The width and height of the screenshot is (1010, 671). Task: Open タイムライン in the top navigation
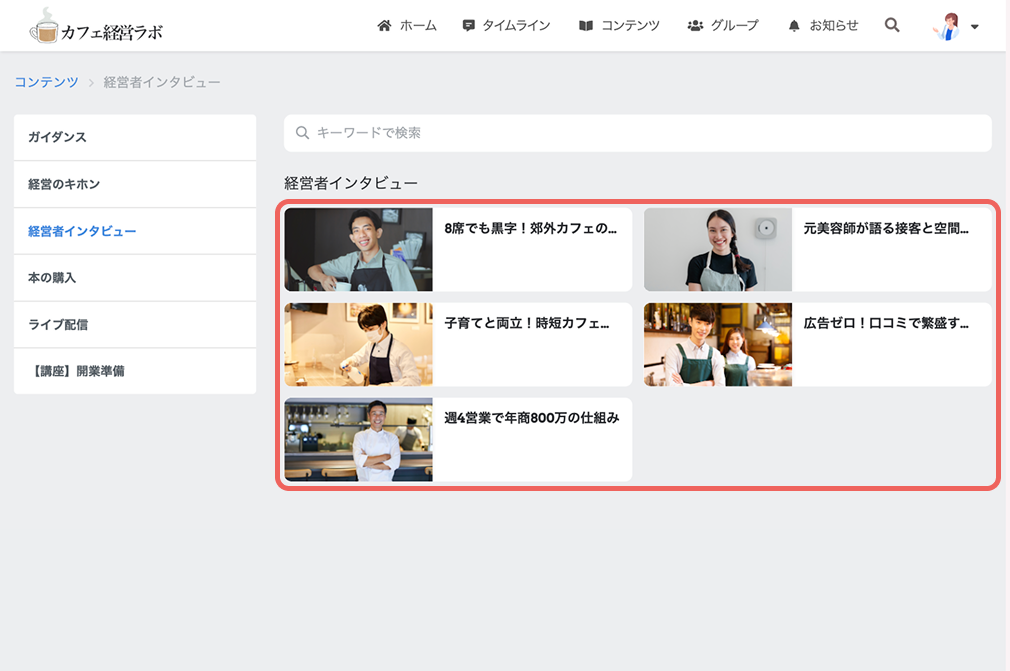pyautogui.click(x=516, y=26)
